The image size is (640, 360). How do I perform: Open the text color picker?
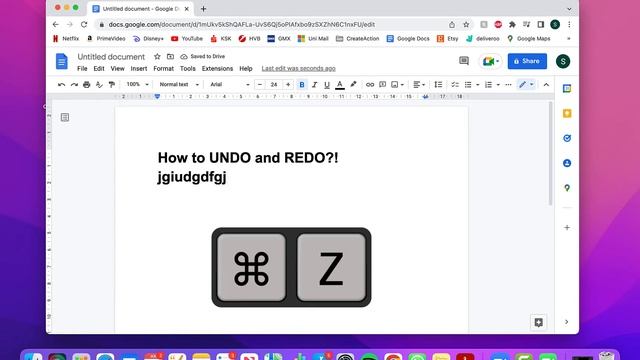[340, 84]
